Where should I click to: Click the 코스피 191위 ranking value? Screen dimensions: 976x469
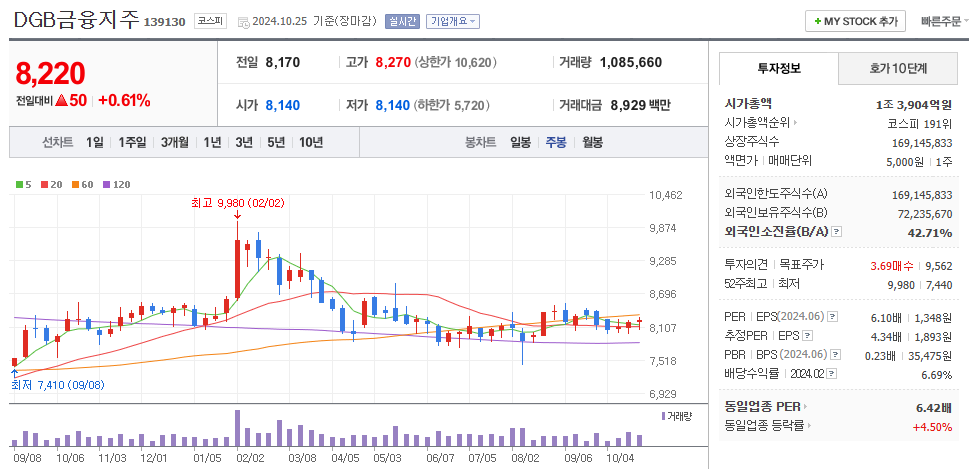[919, 123]
